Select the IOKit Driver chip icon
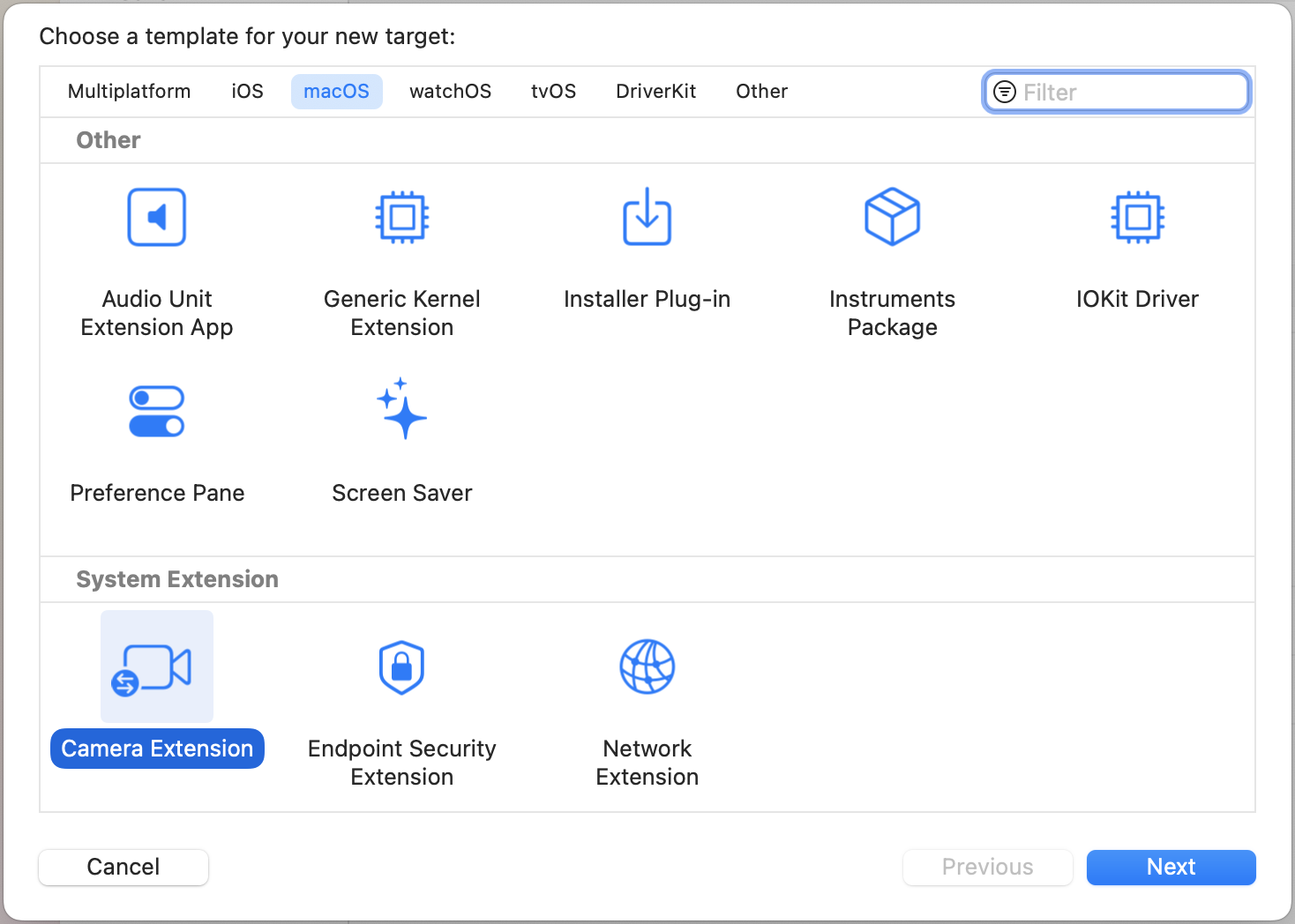 1138,217
